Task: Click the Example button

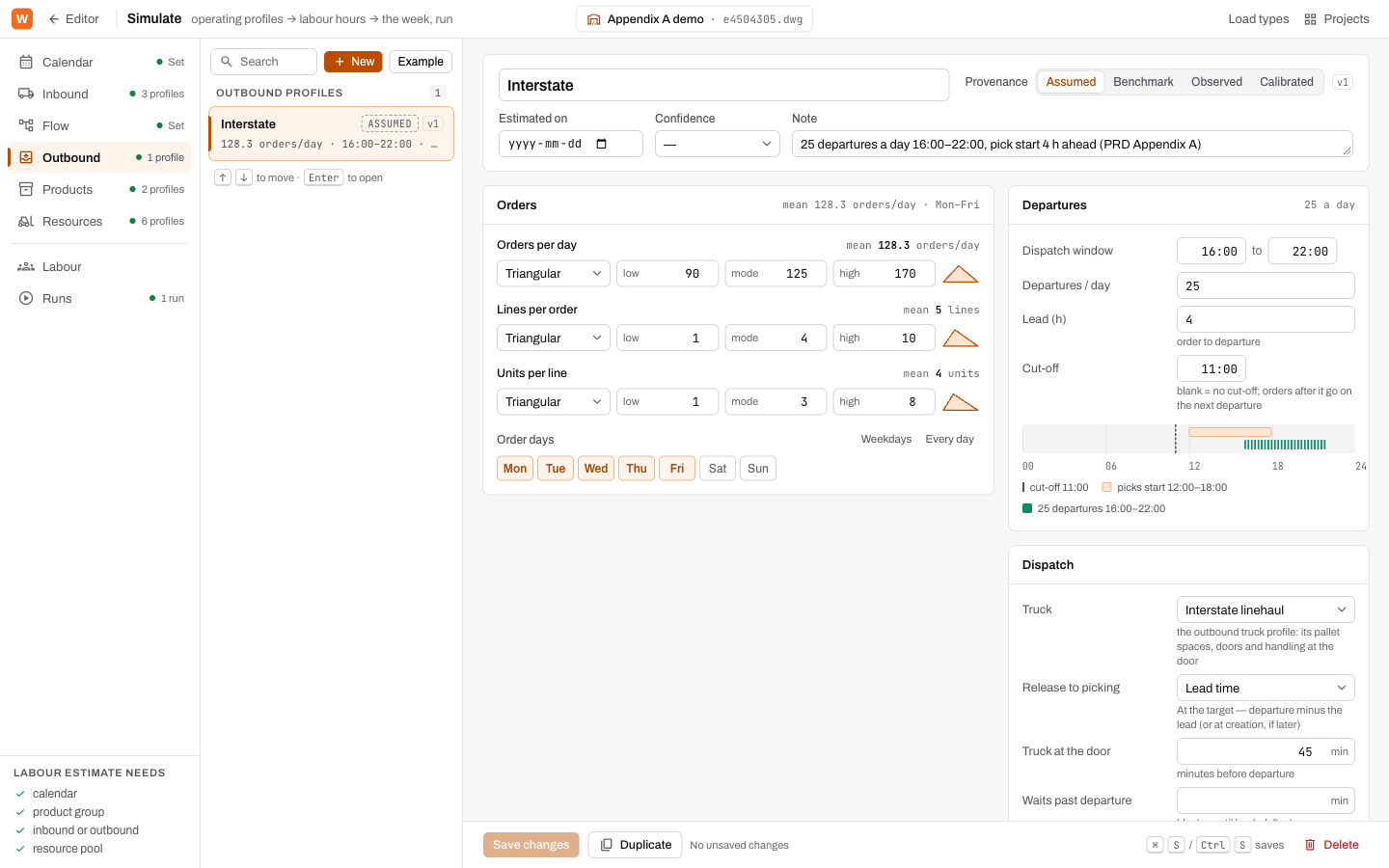Action: click(x=421, y=62)
